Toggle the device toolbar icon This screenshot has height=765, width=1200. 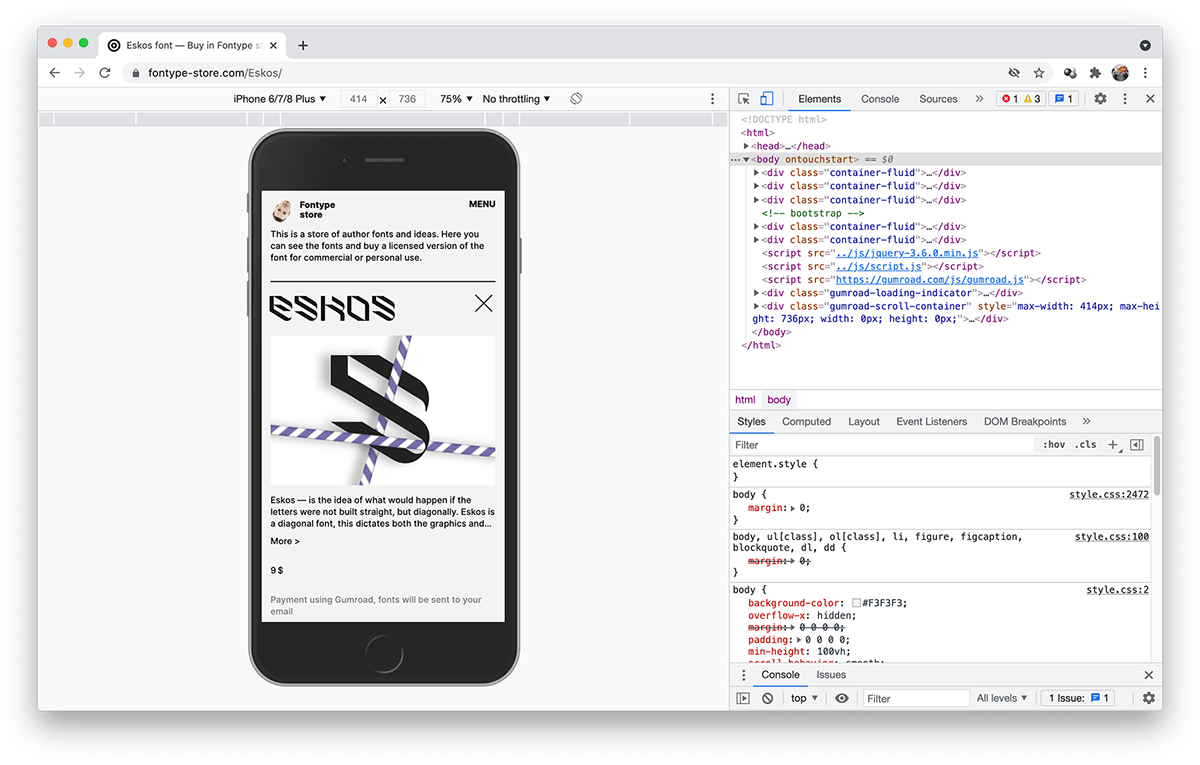click(x=766, y=99)
